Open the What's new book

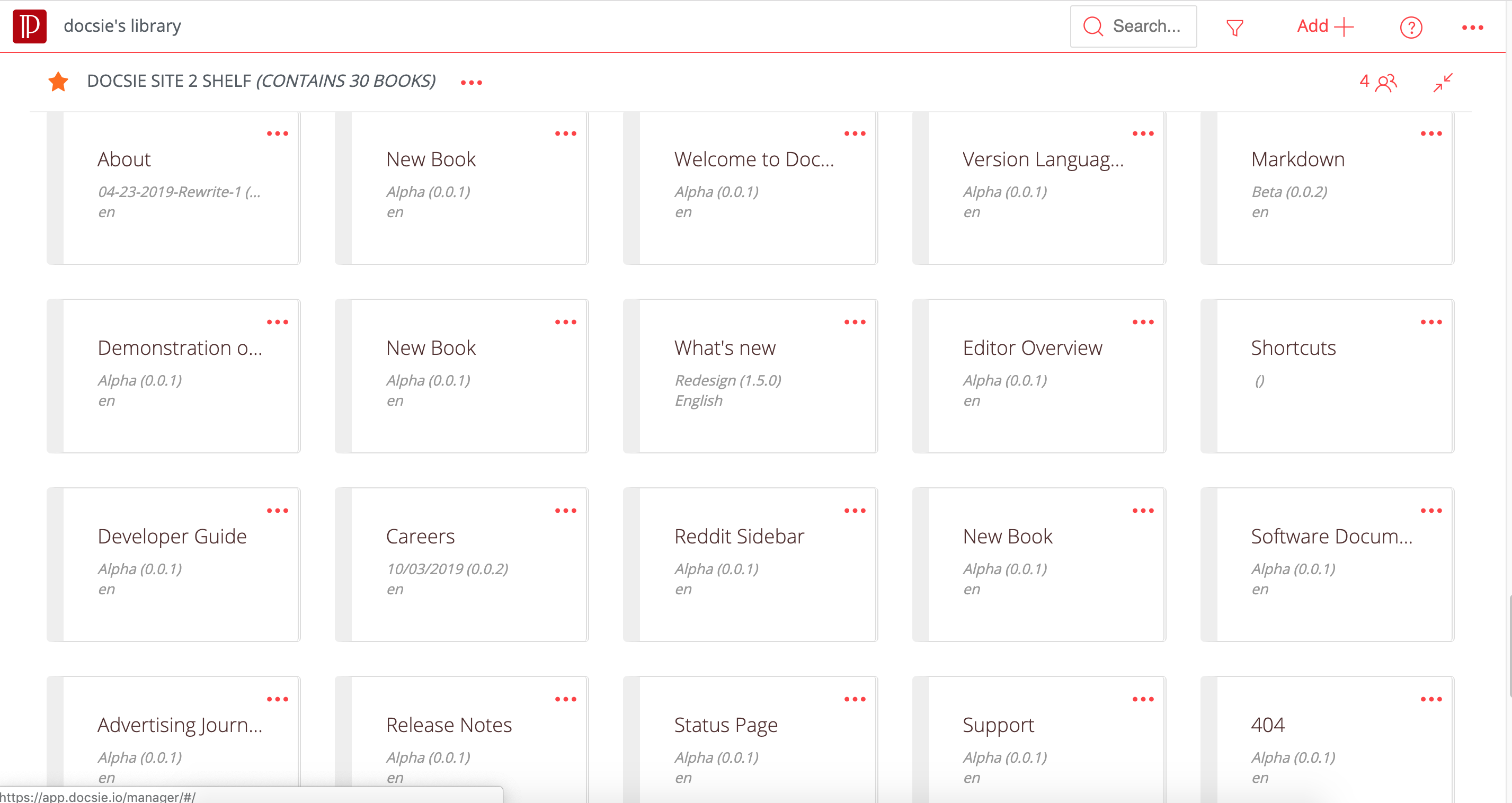750,376
